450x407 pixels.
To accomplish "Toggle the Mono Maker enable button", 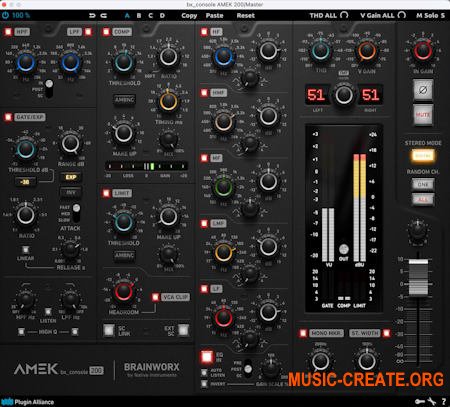I will 303,333.
